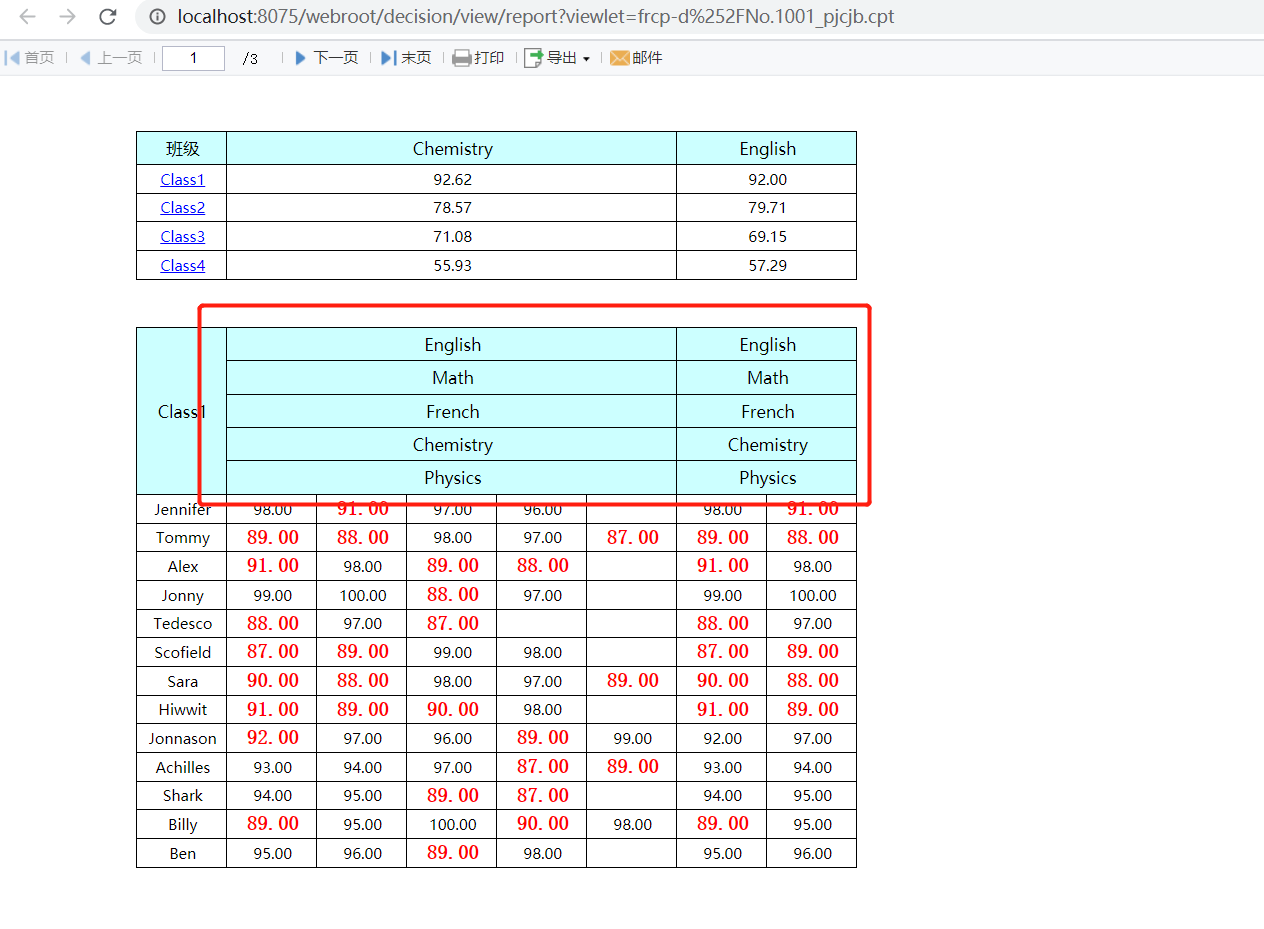Viewport: 1264px width, 929px height.
Task: Reload the report page
Action: pos(107,17)
